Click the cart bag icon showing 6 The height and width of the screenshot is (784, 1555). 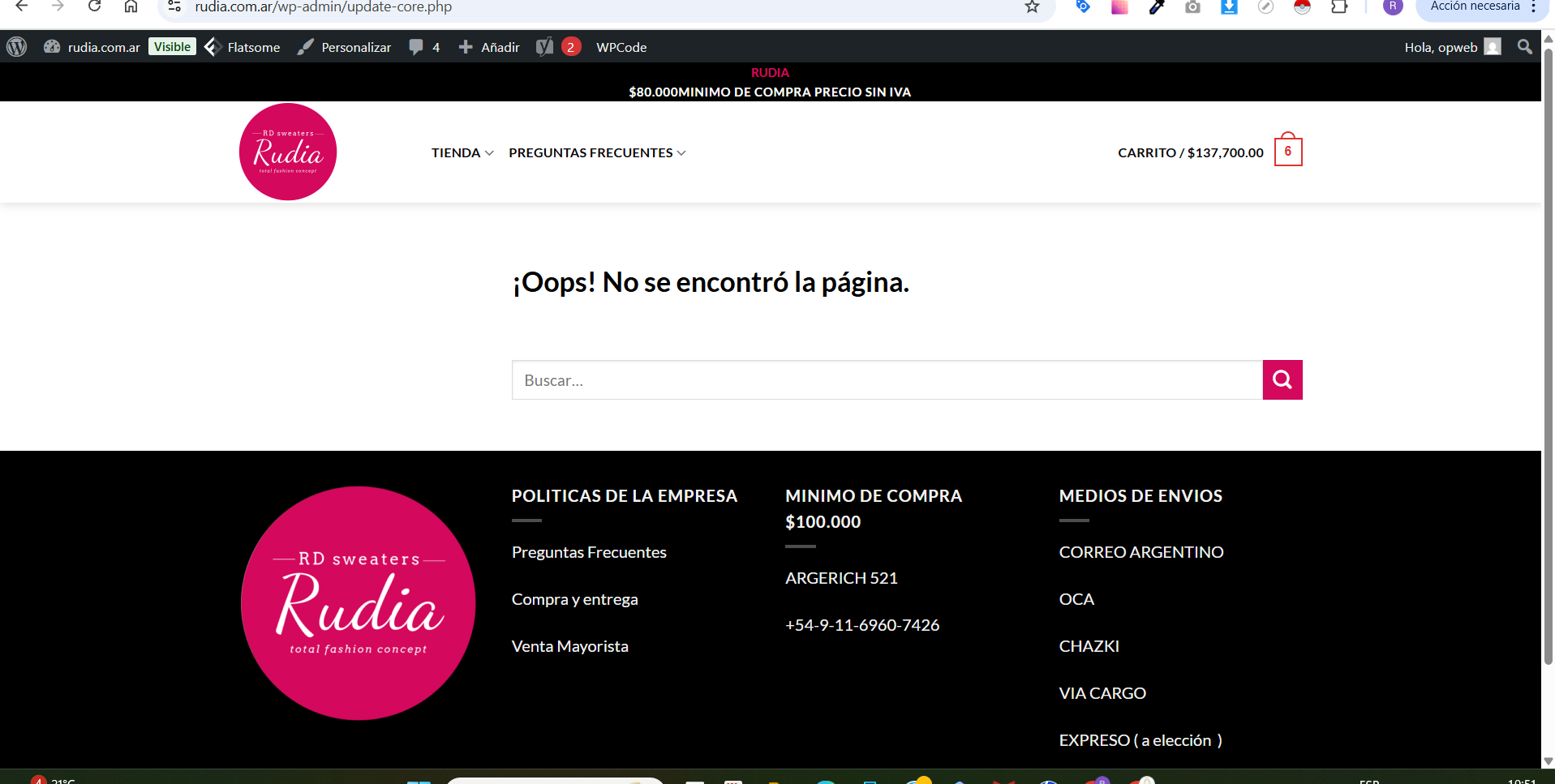point(1287,152)
